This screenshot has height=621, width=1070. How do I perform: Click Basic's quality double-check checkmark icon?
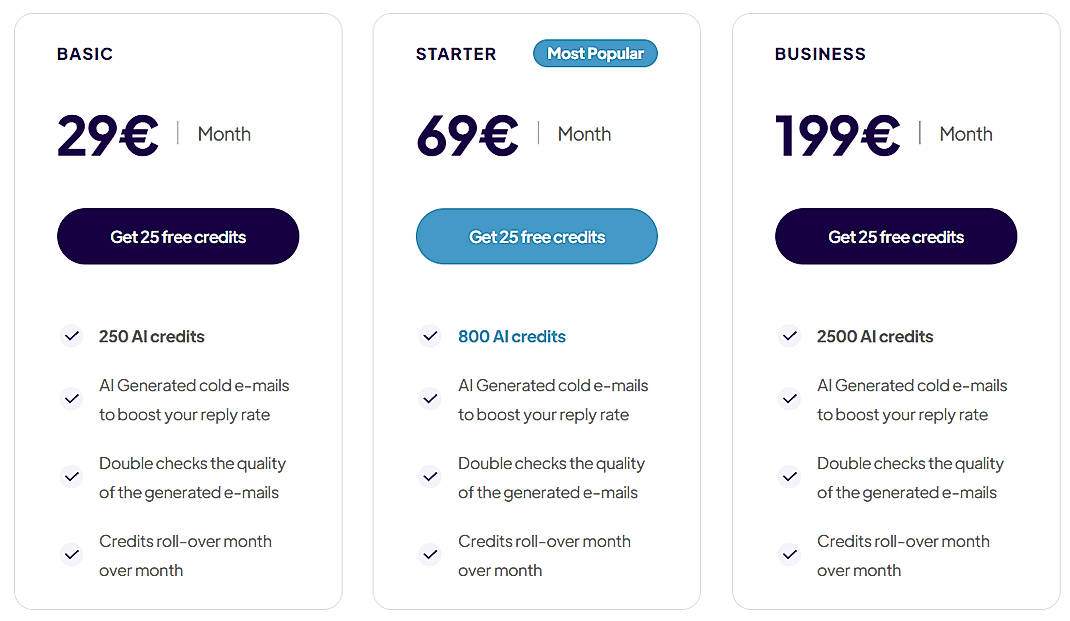[x=71, y=476]
